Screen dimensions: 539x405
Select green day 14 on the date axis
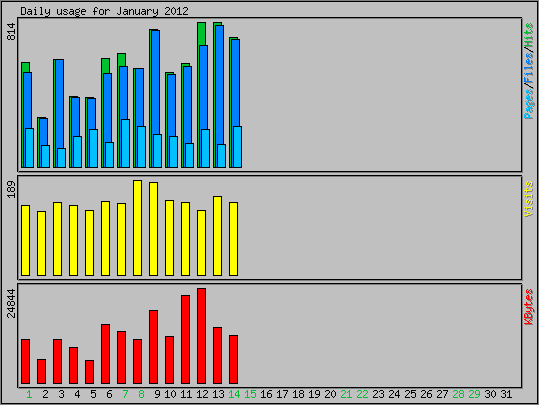pos(234,394)
